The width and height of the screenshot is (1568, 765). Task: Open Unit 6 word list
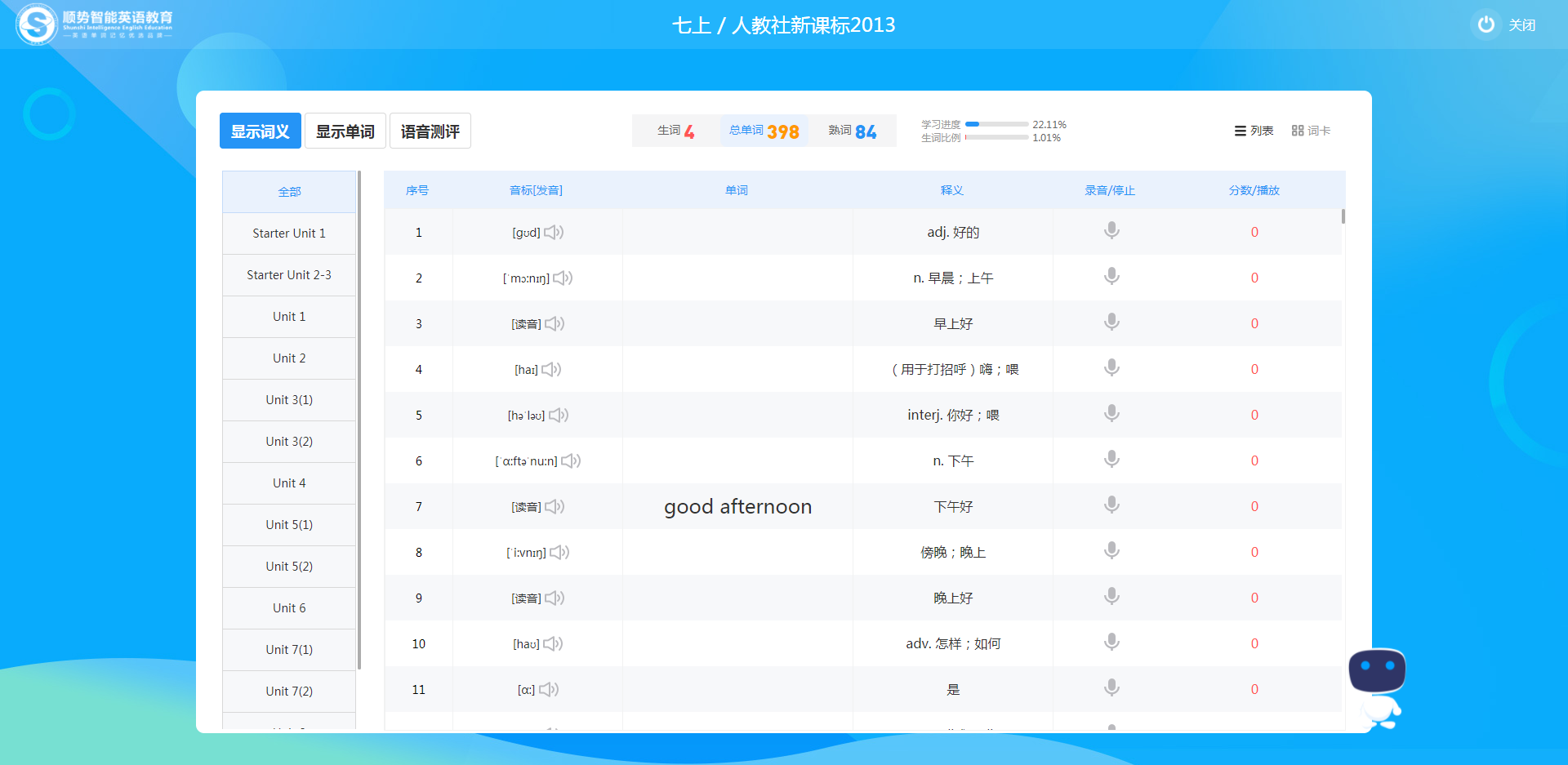point(289,608)
